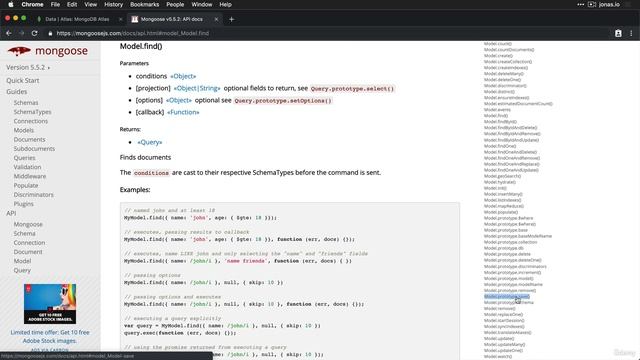Open Quick Start in the sidebar
The width and height of the screenshot is (640, 360).
coord(22,80)
